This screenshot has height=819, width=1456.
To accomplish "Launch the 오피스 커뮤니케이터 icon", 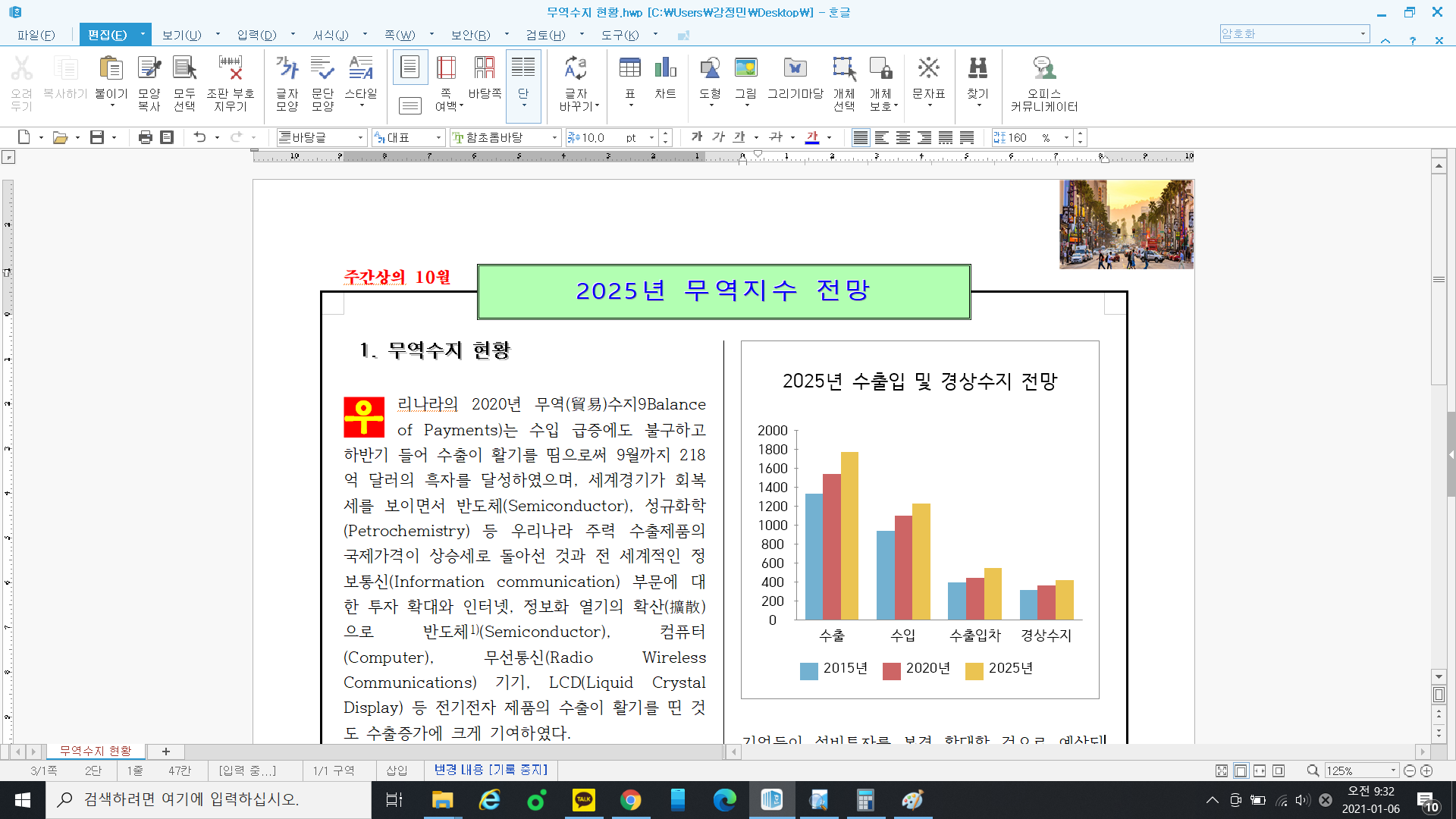I will tap(1044, 68).
